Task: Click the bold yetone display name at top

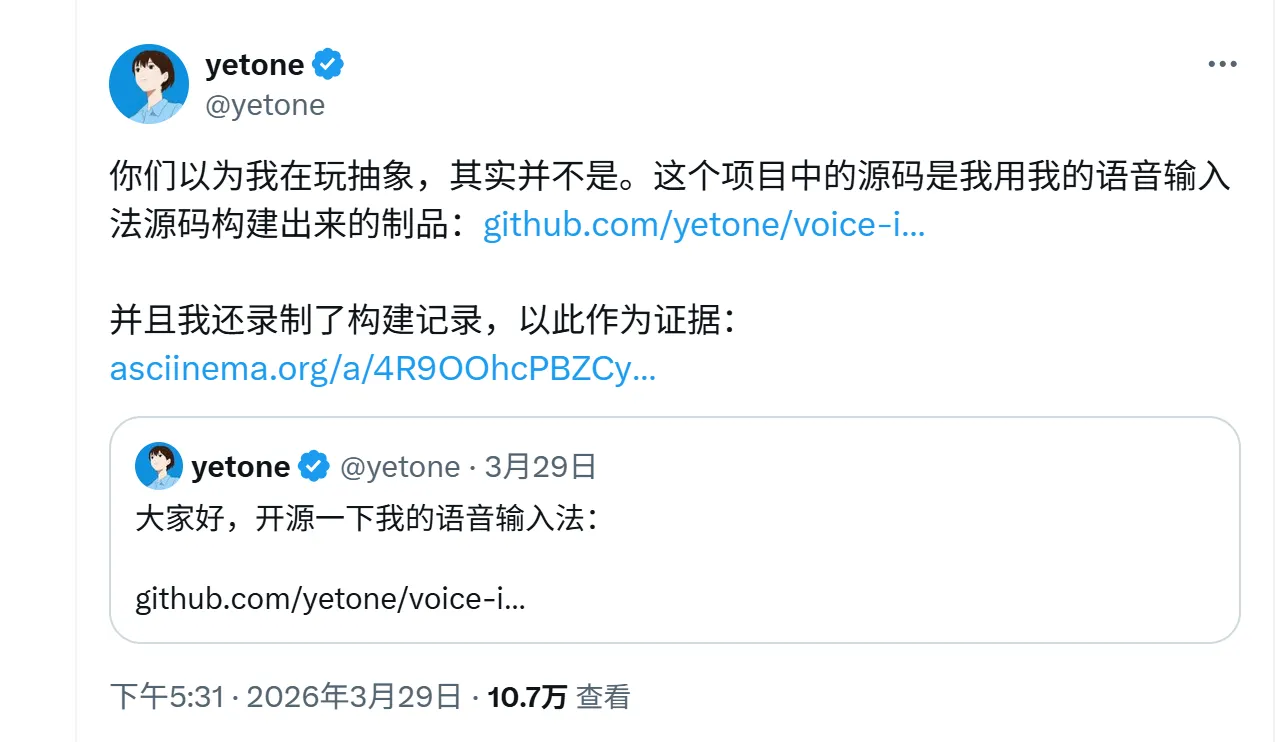Action: click(254, 65)
